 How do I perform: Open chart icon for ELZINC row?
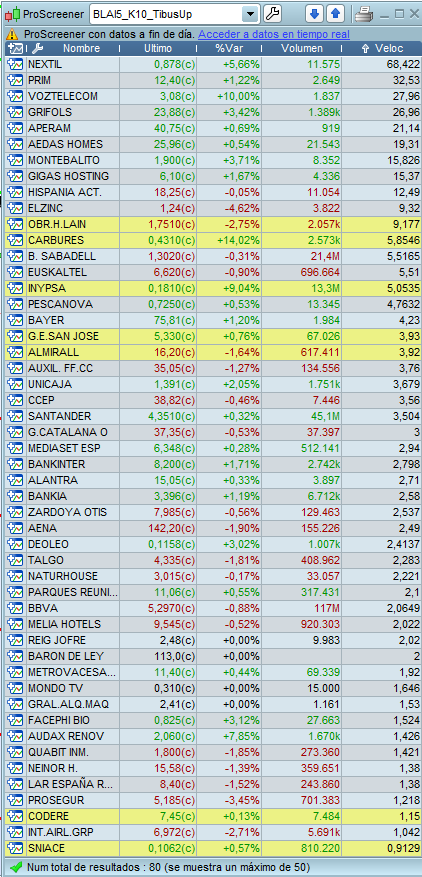15,209
